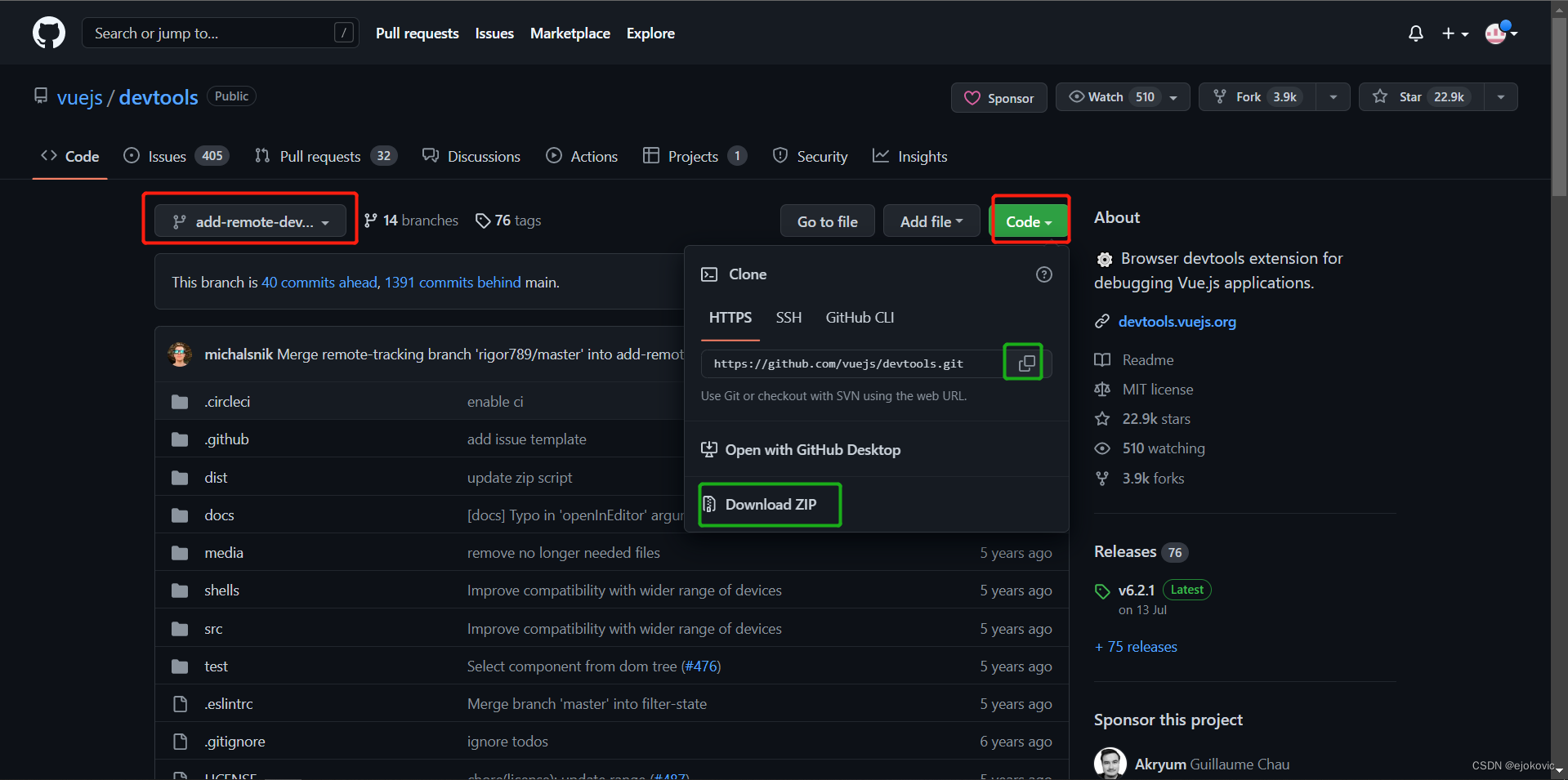This screenshot has width=1568, height=780.
Task: View the Security tab
Action: click(x=810, y=156)
